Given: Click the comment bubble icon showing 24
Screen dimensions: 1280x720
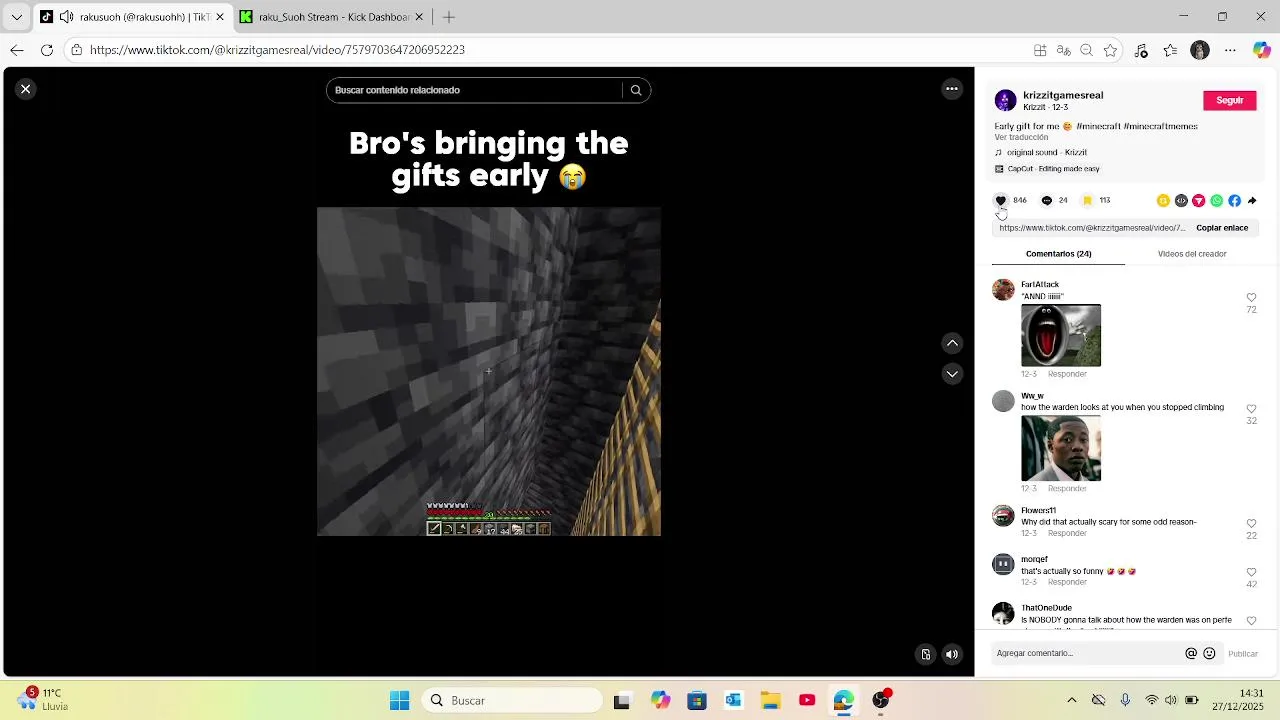Looking at the screenshot, I should click(1047, 200).
